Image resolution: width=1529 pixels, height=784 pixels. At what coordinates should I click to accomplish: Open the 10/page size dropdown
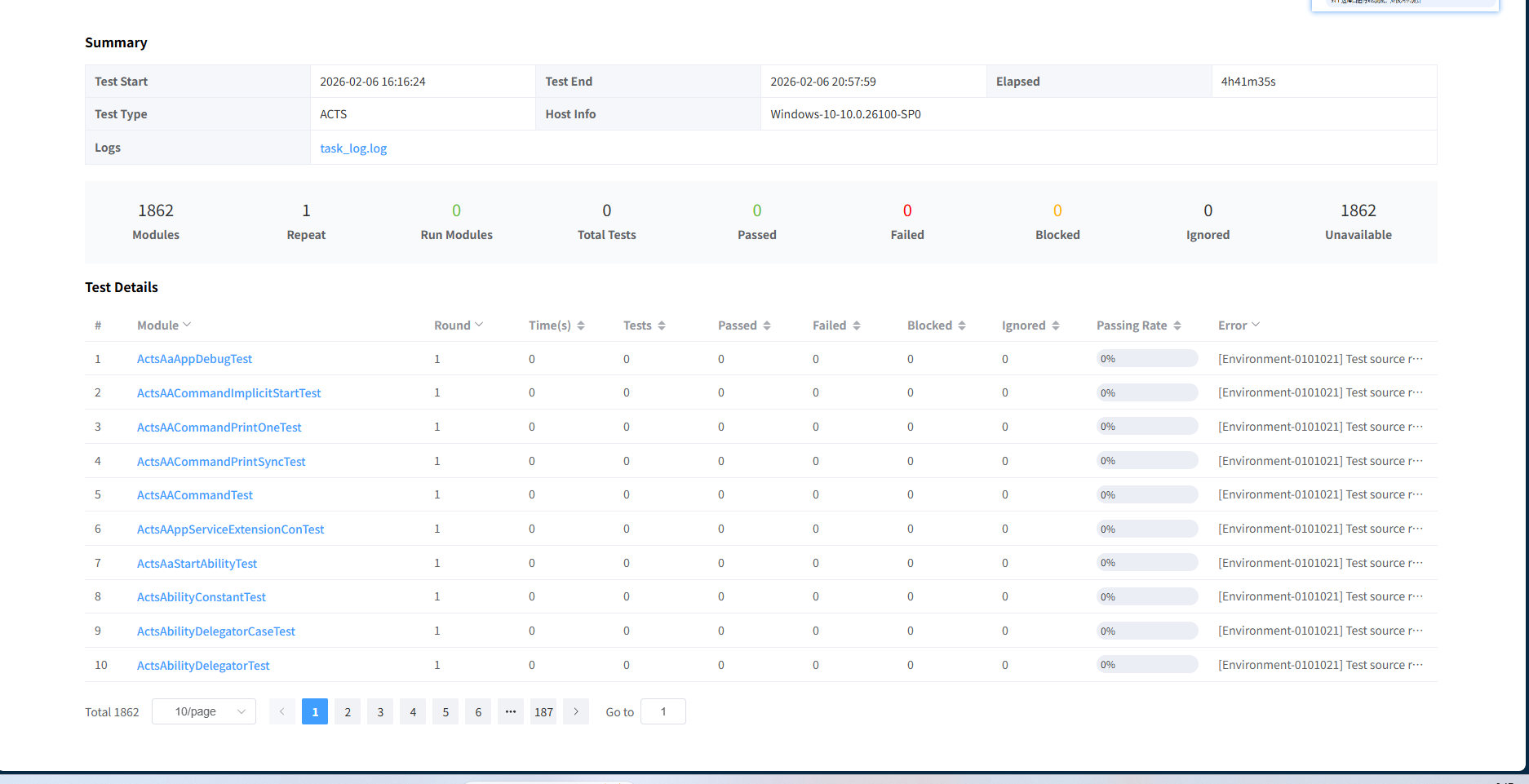204,711
